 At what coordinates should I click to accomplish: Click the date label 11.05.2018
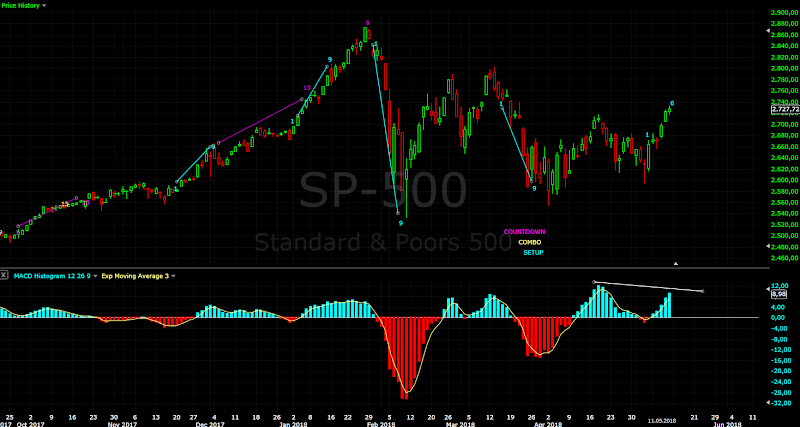pos(662,421)
